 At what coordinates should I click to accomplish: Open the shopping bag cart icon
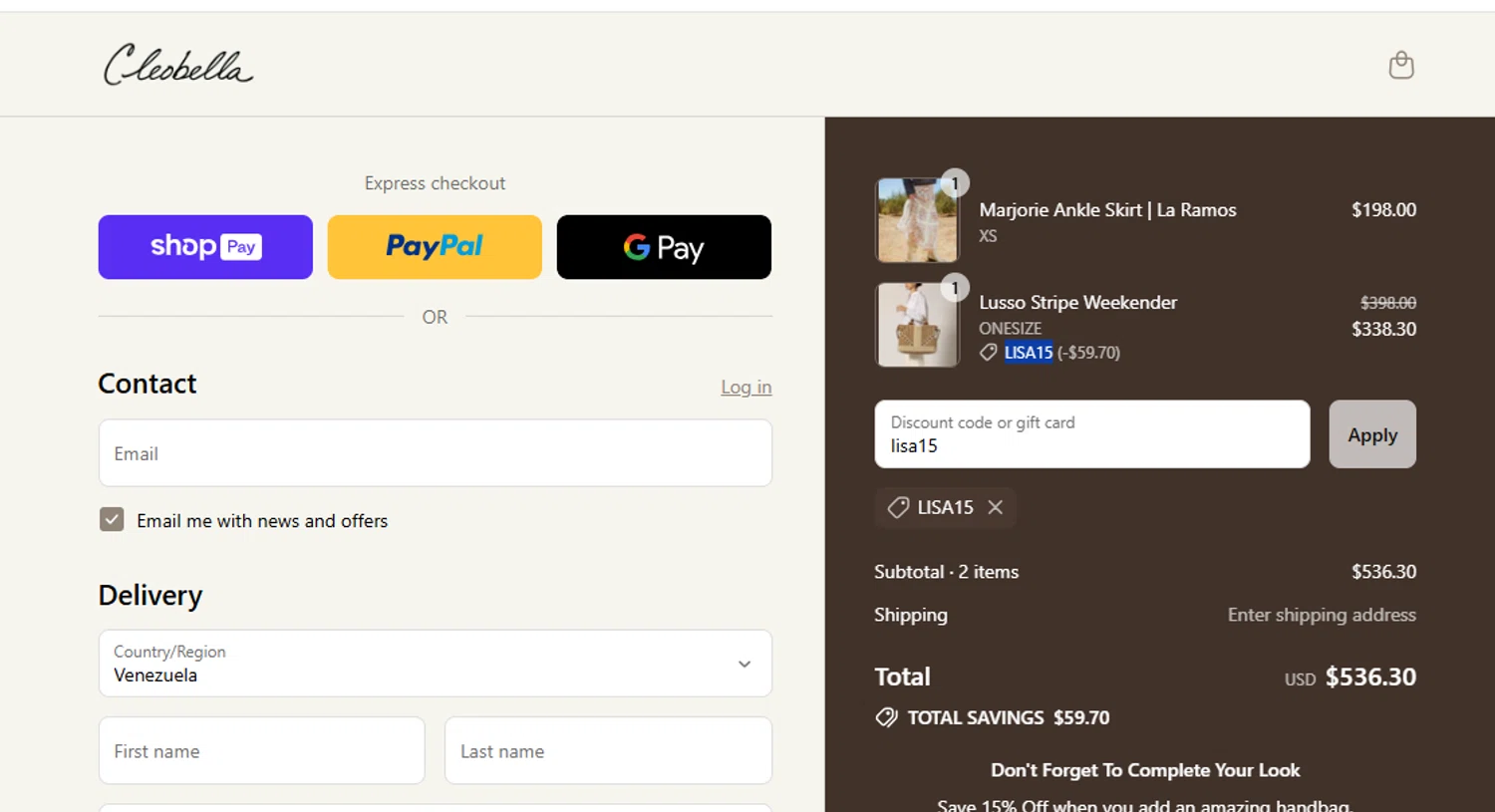tap(1401, 65)
